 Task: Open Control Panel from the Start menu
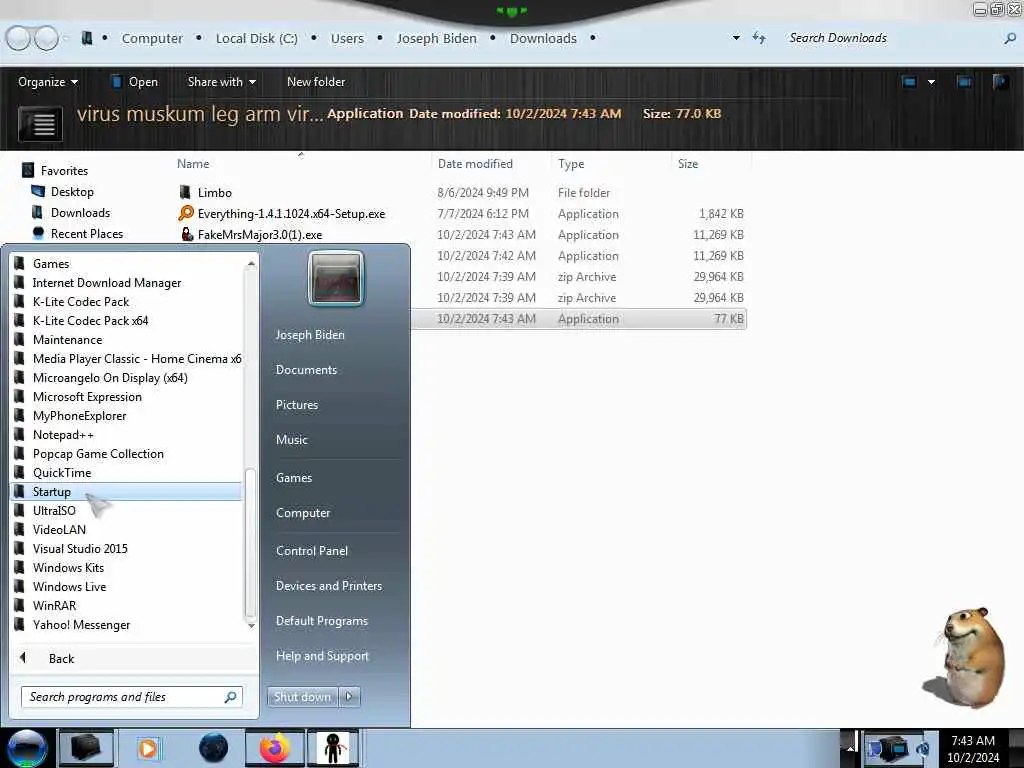point(312,551)
